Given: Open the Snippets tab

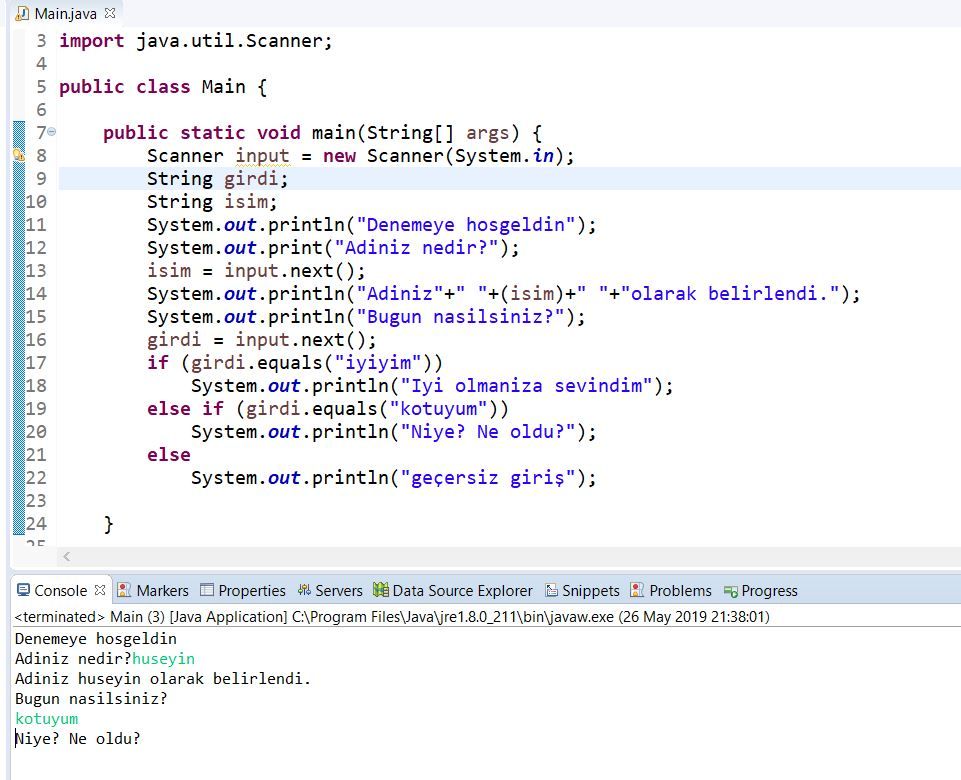Looking at the screenshot, I should click(582, 591).
